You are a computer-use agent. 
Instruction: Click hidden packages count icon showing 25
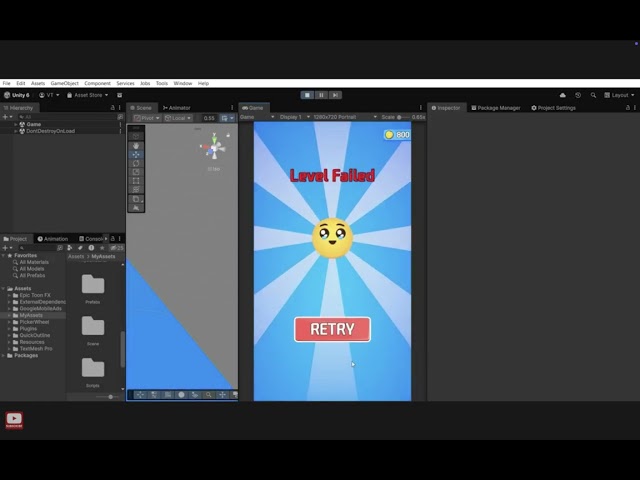[x=117, y=248]
